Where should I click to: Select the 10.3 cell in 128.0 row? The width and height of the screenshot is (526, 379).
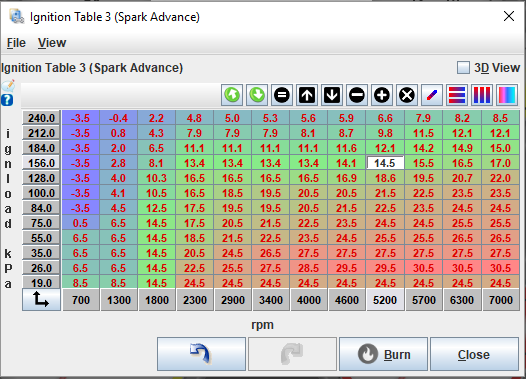(156, 178)
